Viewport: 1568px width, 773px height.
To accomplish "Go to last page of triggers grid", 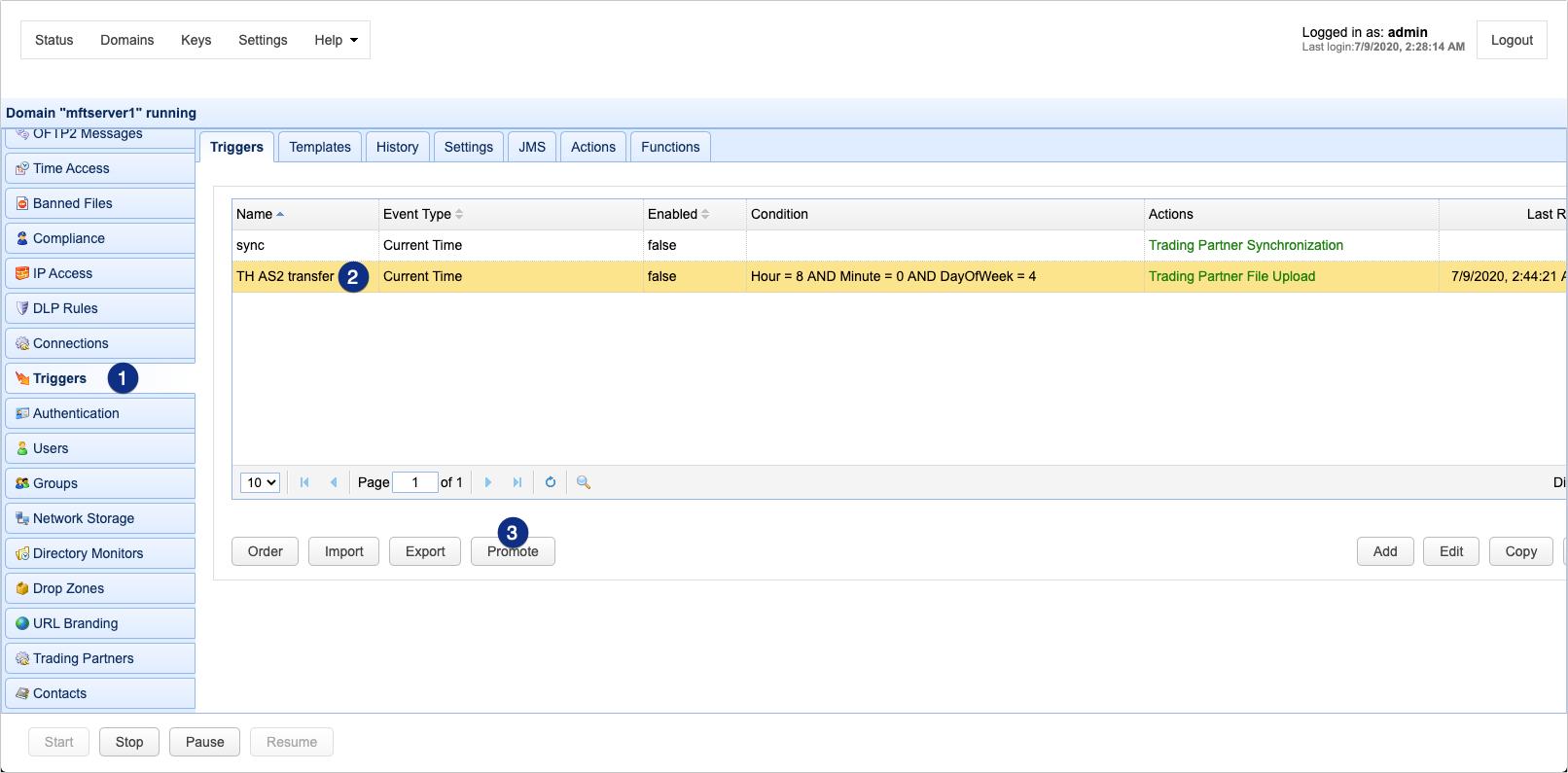I will 517,482.
